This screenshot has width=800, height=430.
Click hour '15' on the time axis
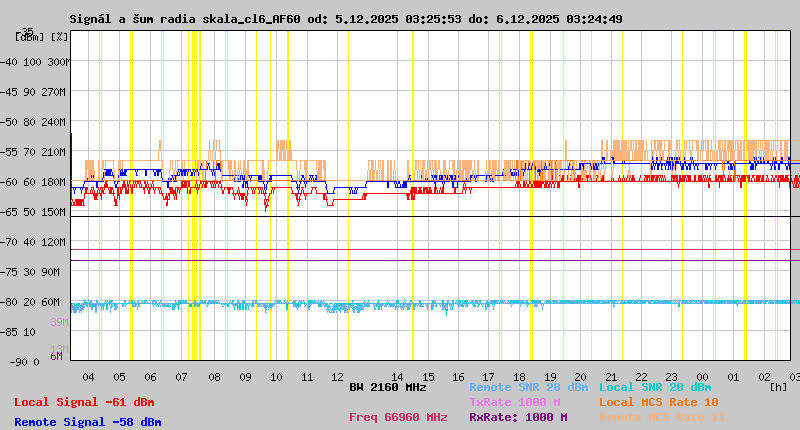click(x=428, y=377)
